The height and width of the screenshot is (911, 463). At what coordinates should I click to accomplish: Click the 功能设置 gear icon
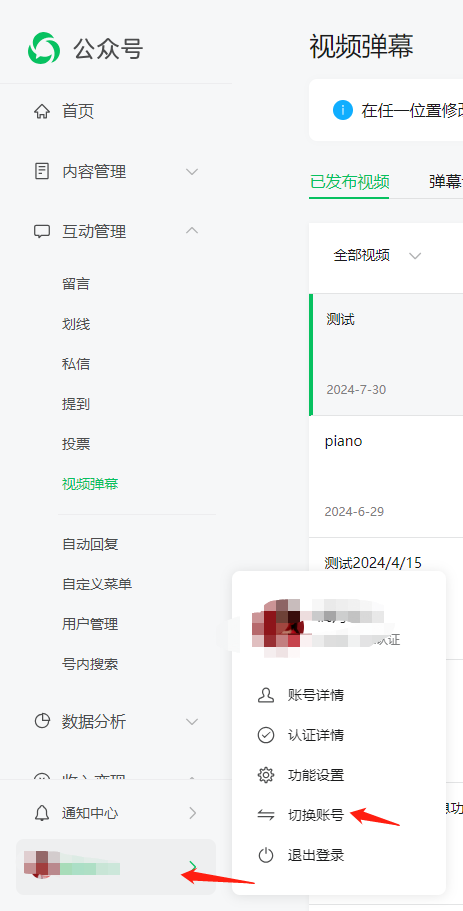265,775
